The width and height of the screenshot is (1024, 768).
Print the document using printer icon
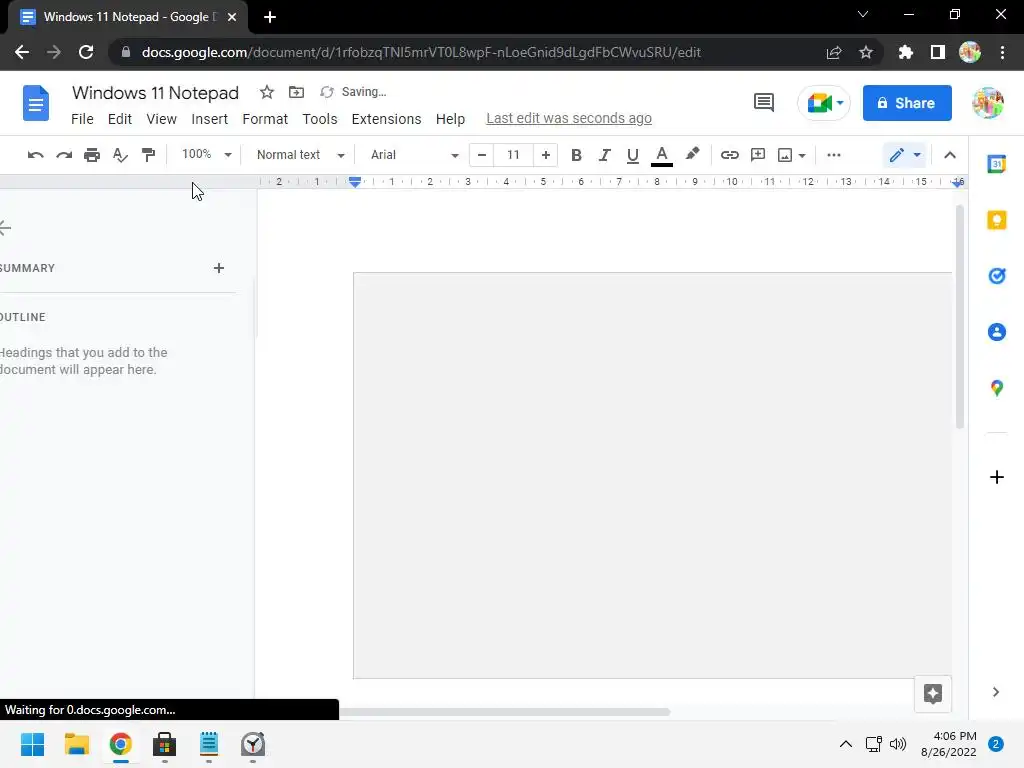point(92,155)
